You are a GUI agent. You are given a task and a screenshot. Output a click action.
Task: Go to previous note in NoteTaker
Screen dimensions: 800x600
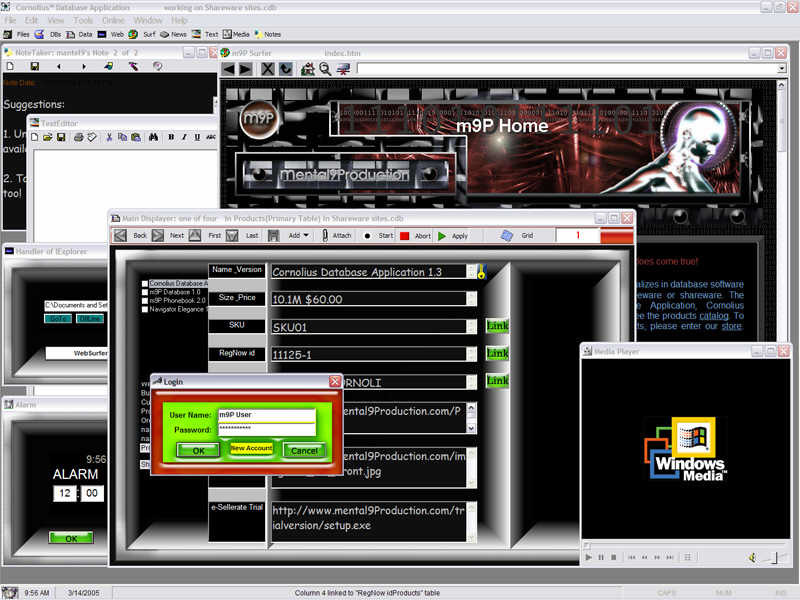pos(59,66)
